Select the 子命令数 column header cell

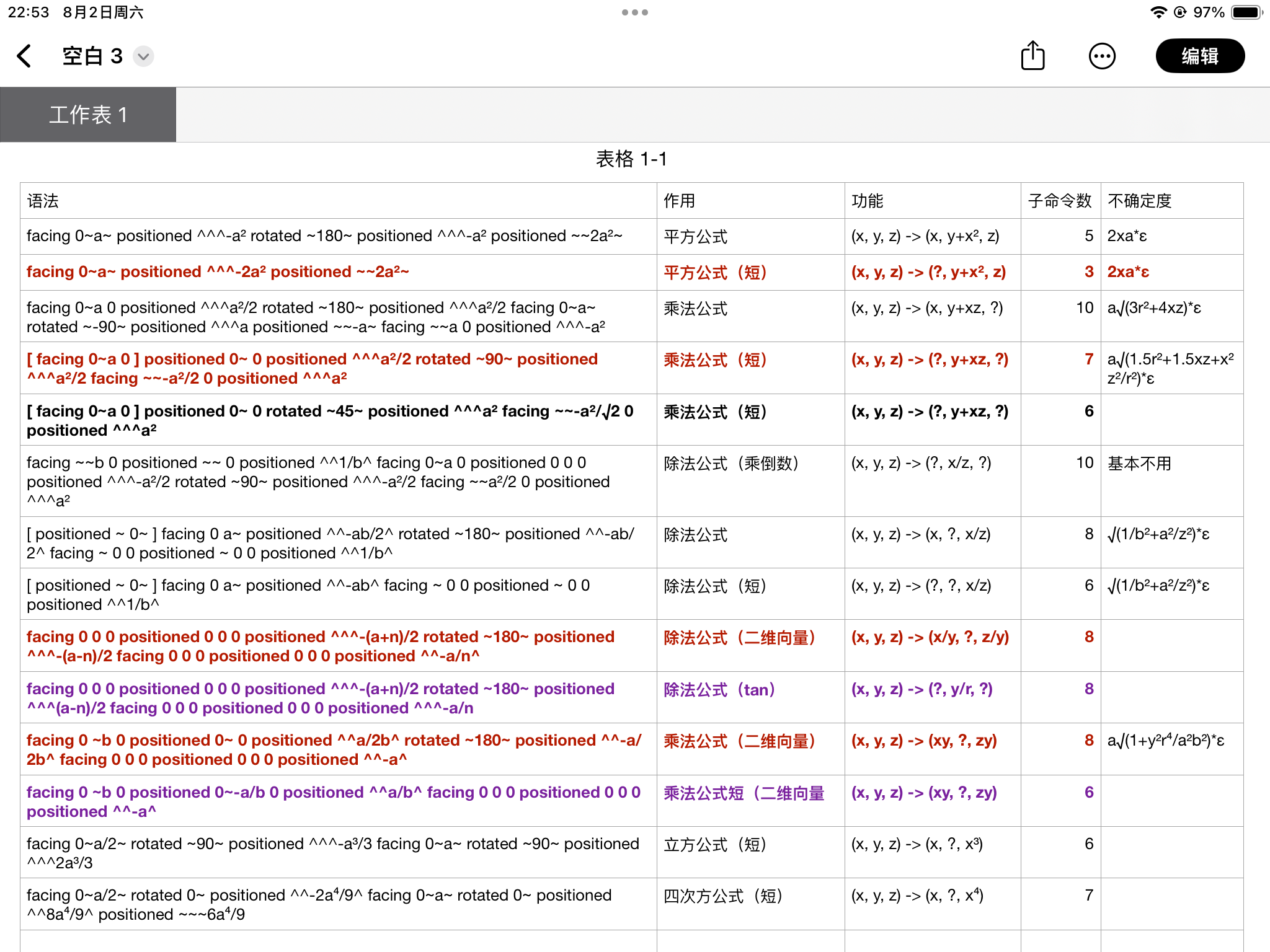click(1060, 201)
